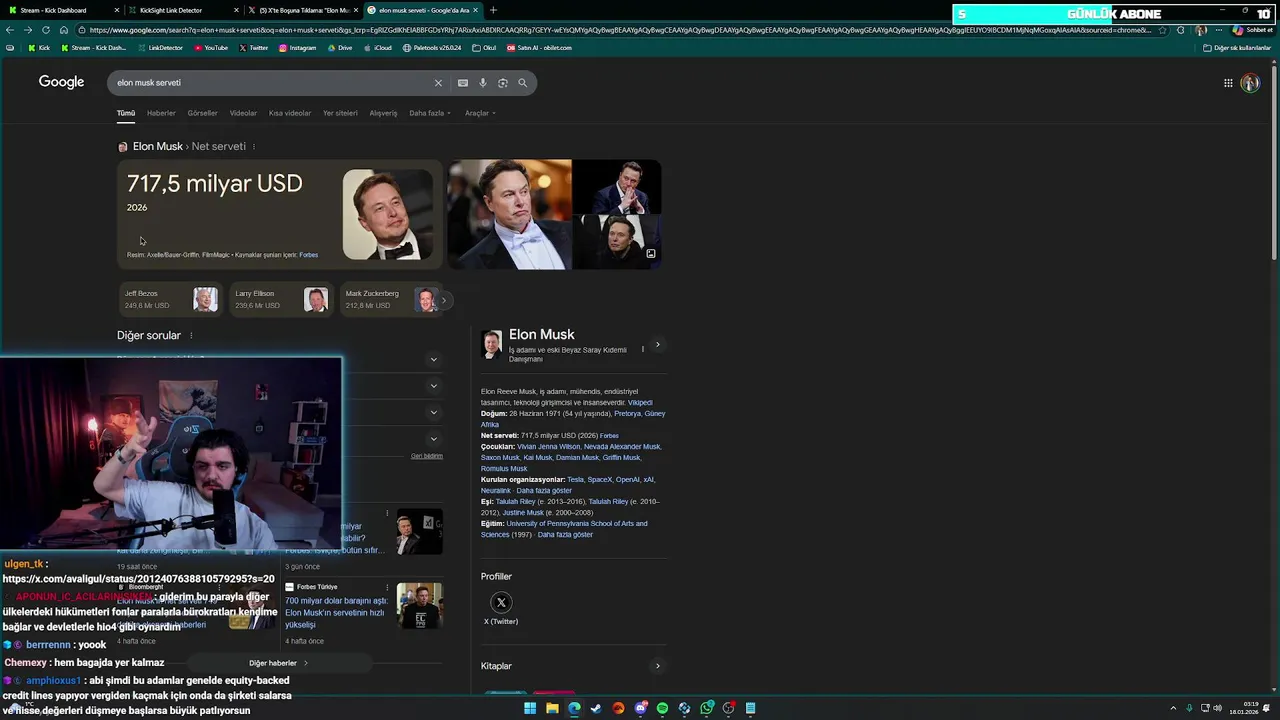Go back in the browser
This screenshot has width=1280, height=720.
pos(10,30)
